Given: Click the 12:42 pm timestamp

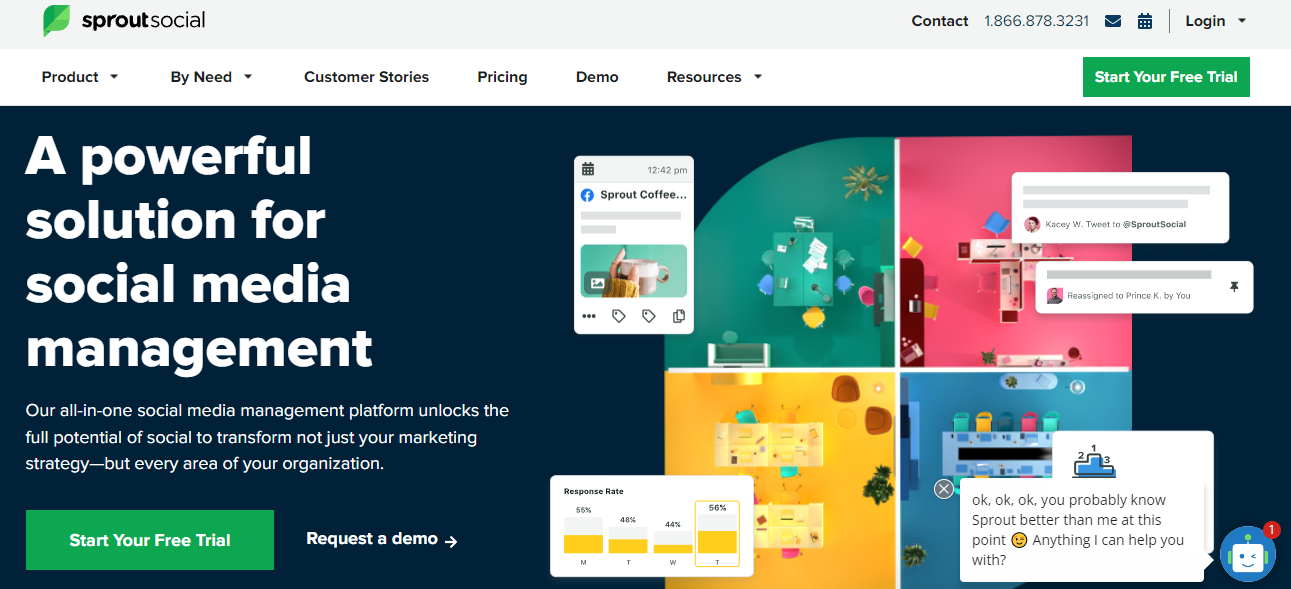Looking at the screenshot, I should (x=667, y=170).
